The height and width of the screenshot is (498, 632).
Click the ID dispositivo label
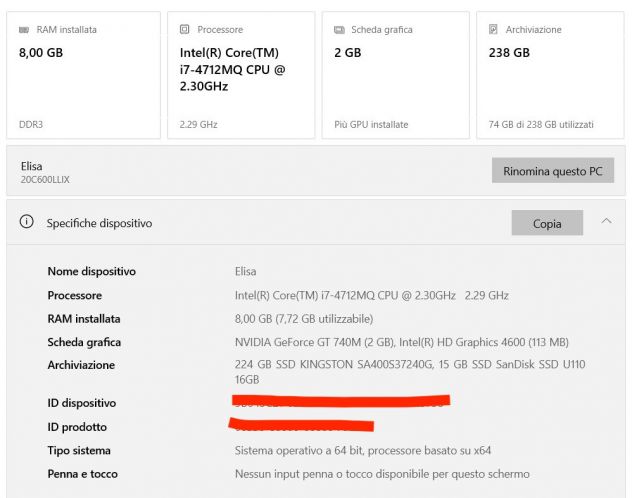[82, 403]
